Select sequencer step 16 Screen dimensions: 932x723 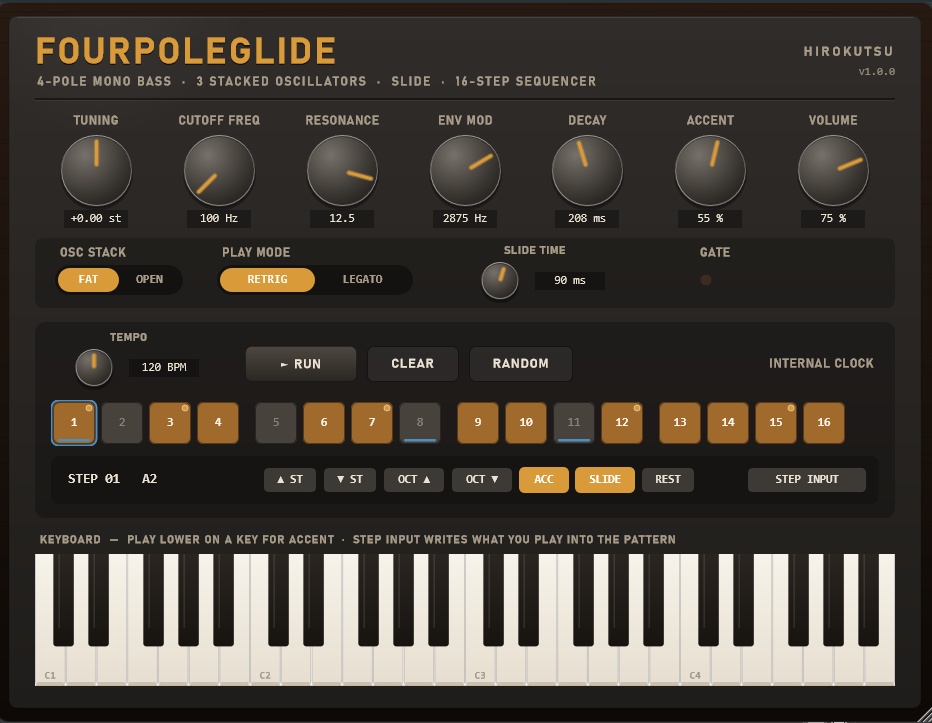[x=824, y=423]
